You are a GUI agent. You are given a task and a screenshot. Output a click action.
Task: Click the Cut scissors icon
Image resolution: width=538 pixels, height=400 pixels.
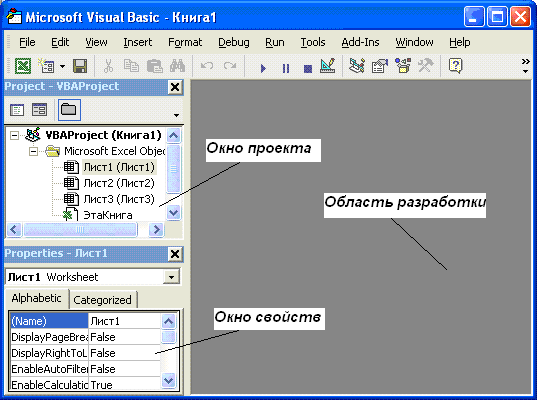108,66
